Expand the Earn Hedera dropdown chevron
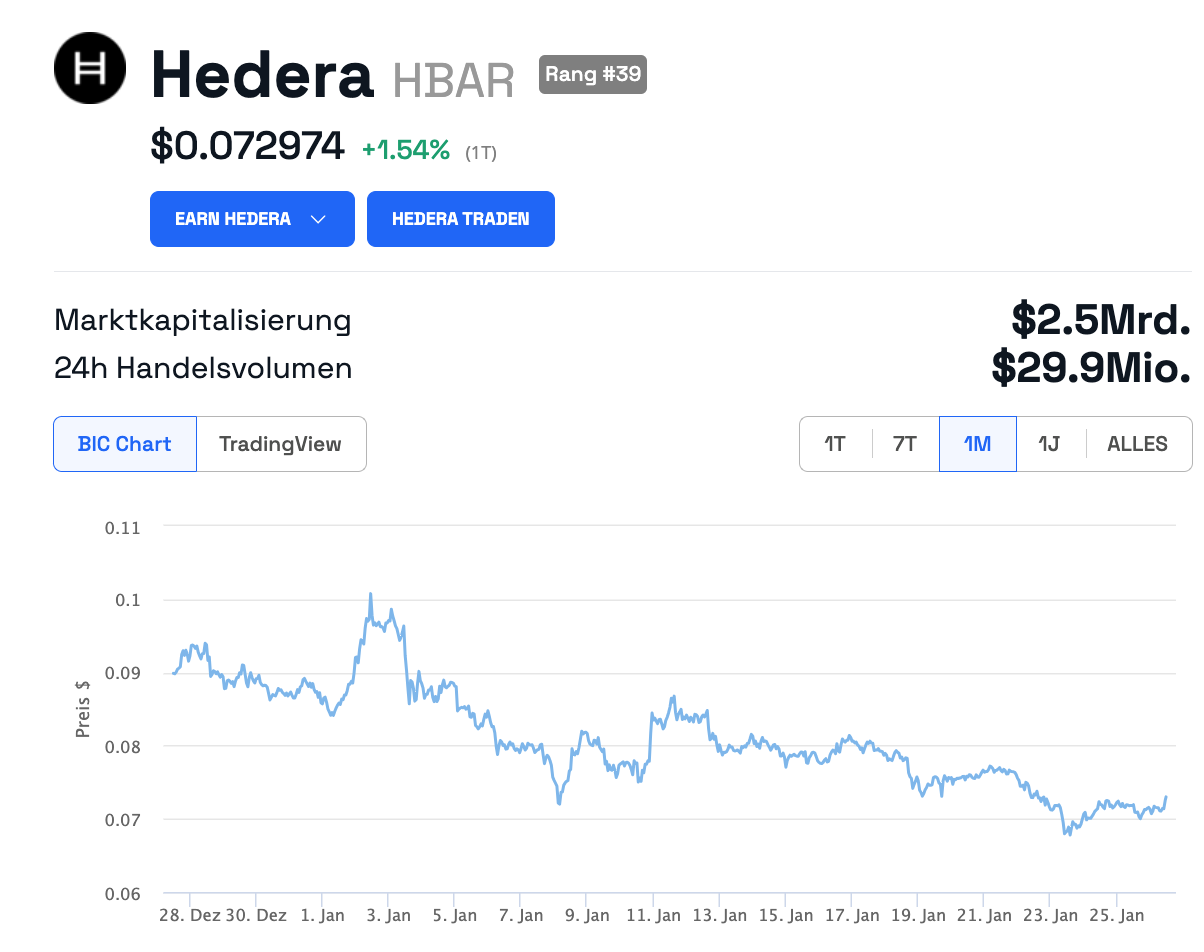 tap(318, 219)
